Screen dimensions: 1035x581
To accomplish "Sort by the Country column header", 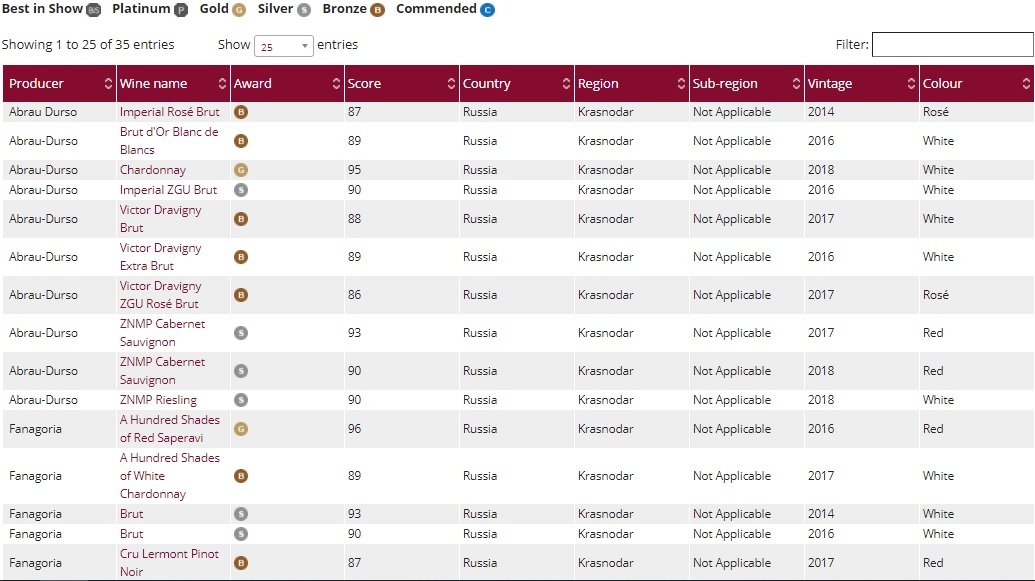I will [516, 84].
